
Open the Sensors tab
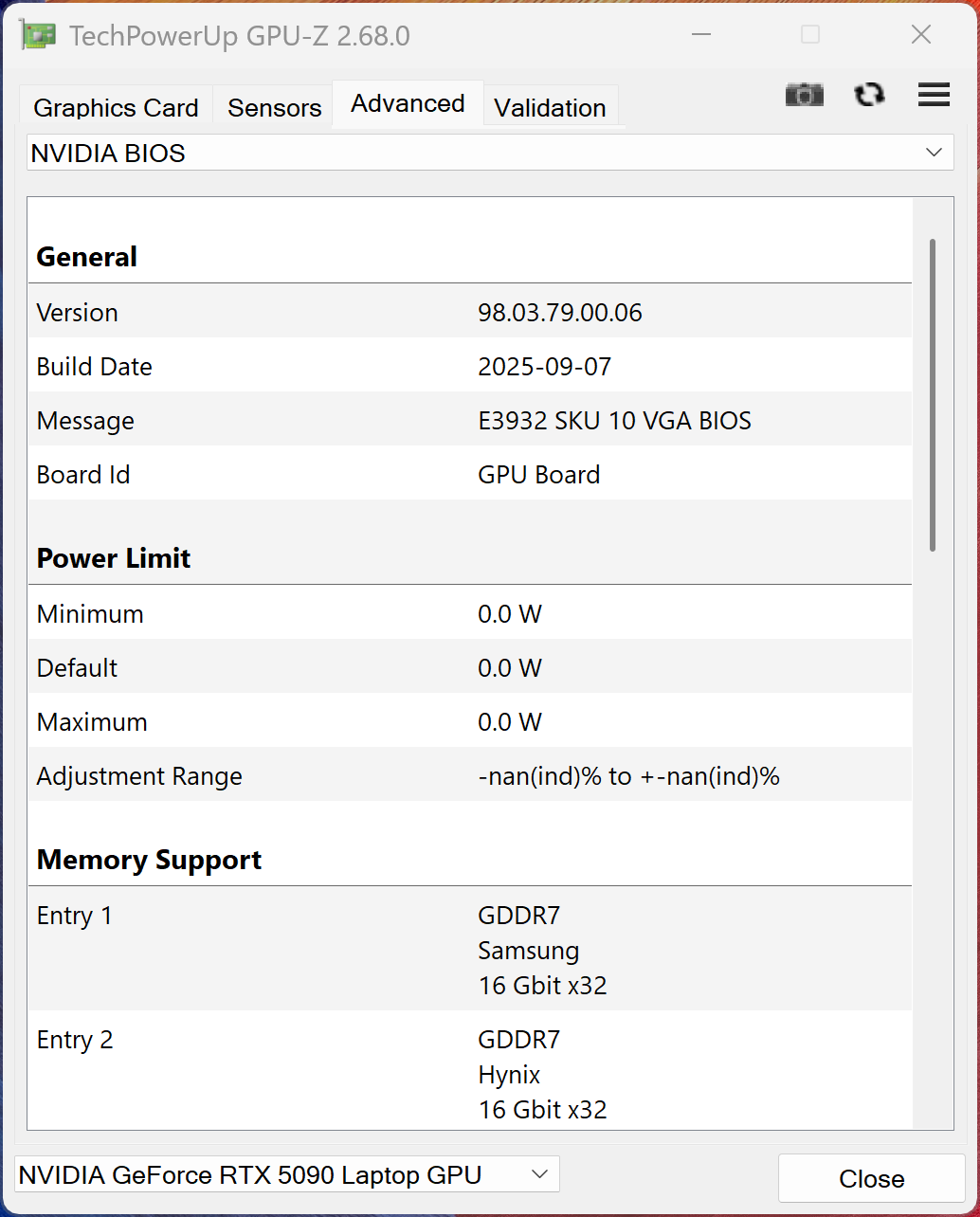(x=274, y=108)
